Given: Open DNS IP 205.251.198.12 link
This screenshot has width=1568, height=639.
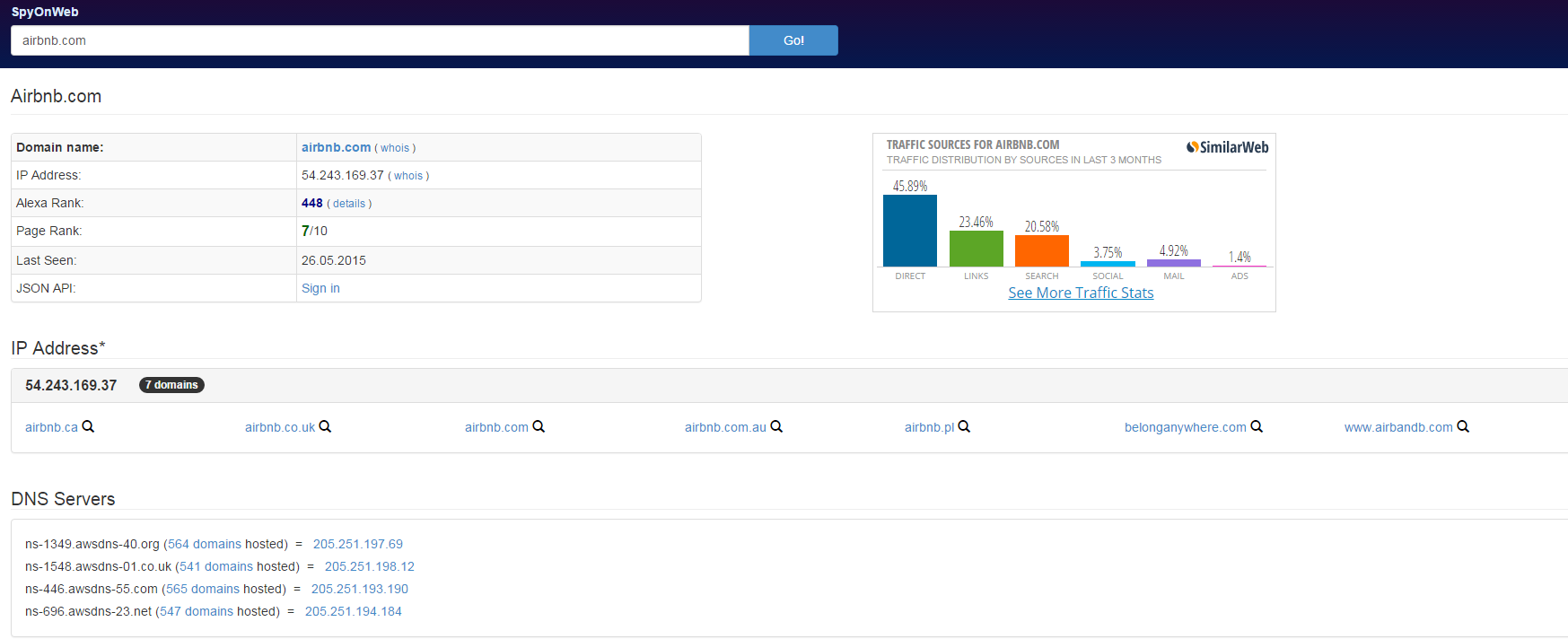Looking at the screenshot, I should [370, 566].
